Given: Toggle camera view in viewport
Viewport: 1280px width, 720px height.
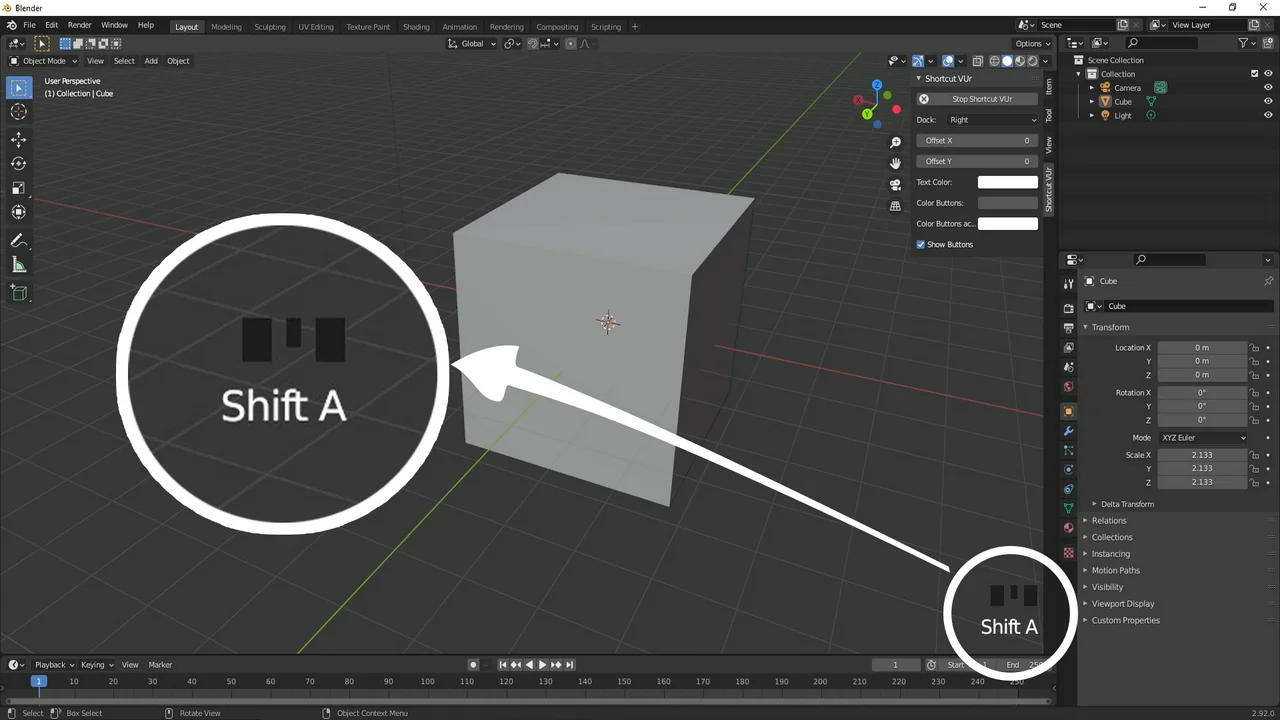Looking at the screenshot, I should point(895,184).
